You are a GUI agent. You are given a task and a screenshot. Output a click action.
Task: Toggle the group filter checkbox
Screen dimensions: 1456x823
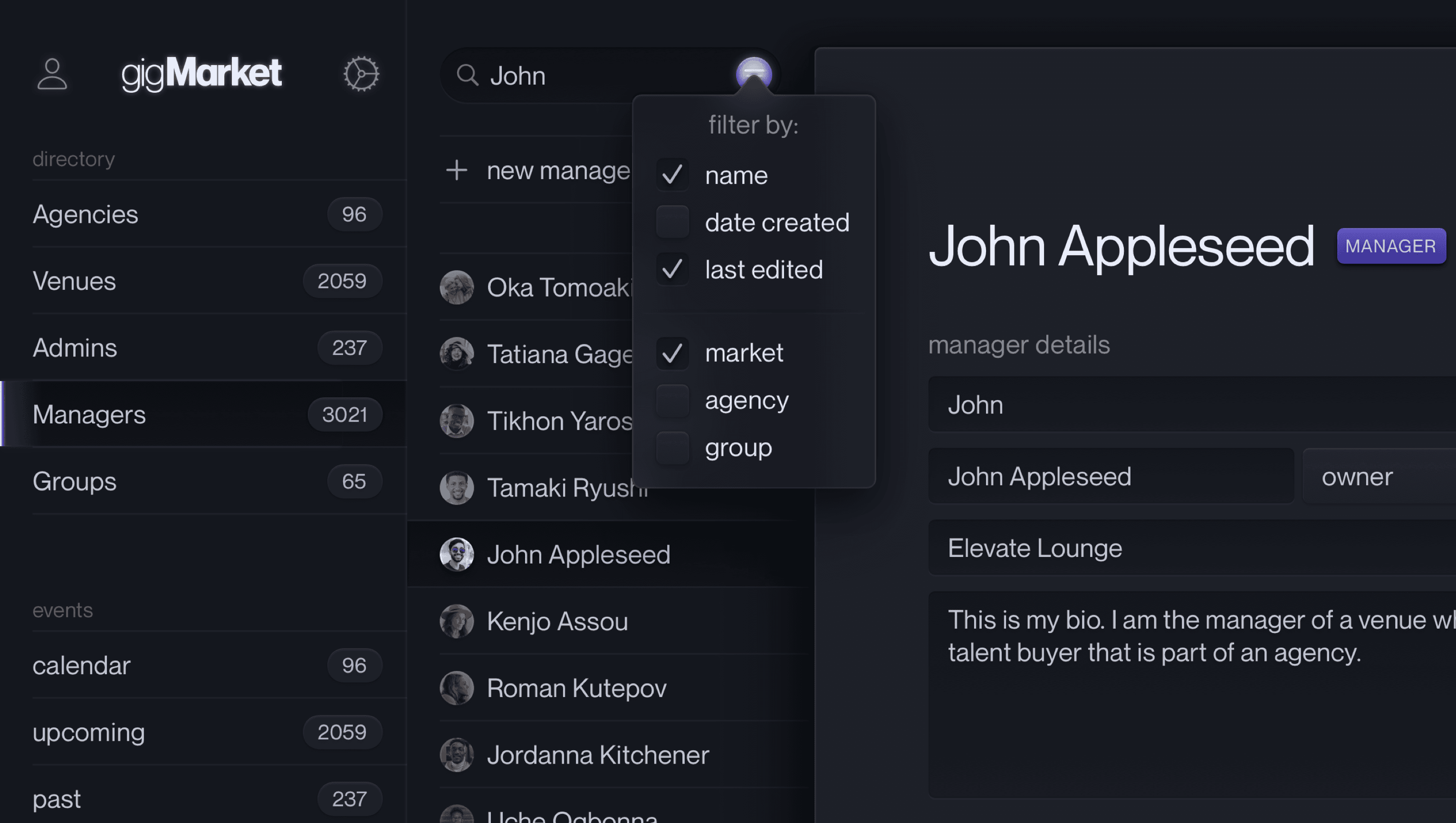tap(672, 448)
